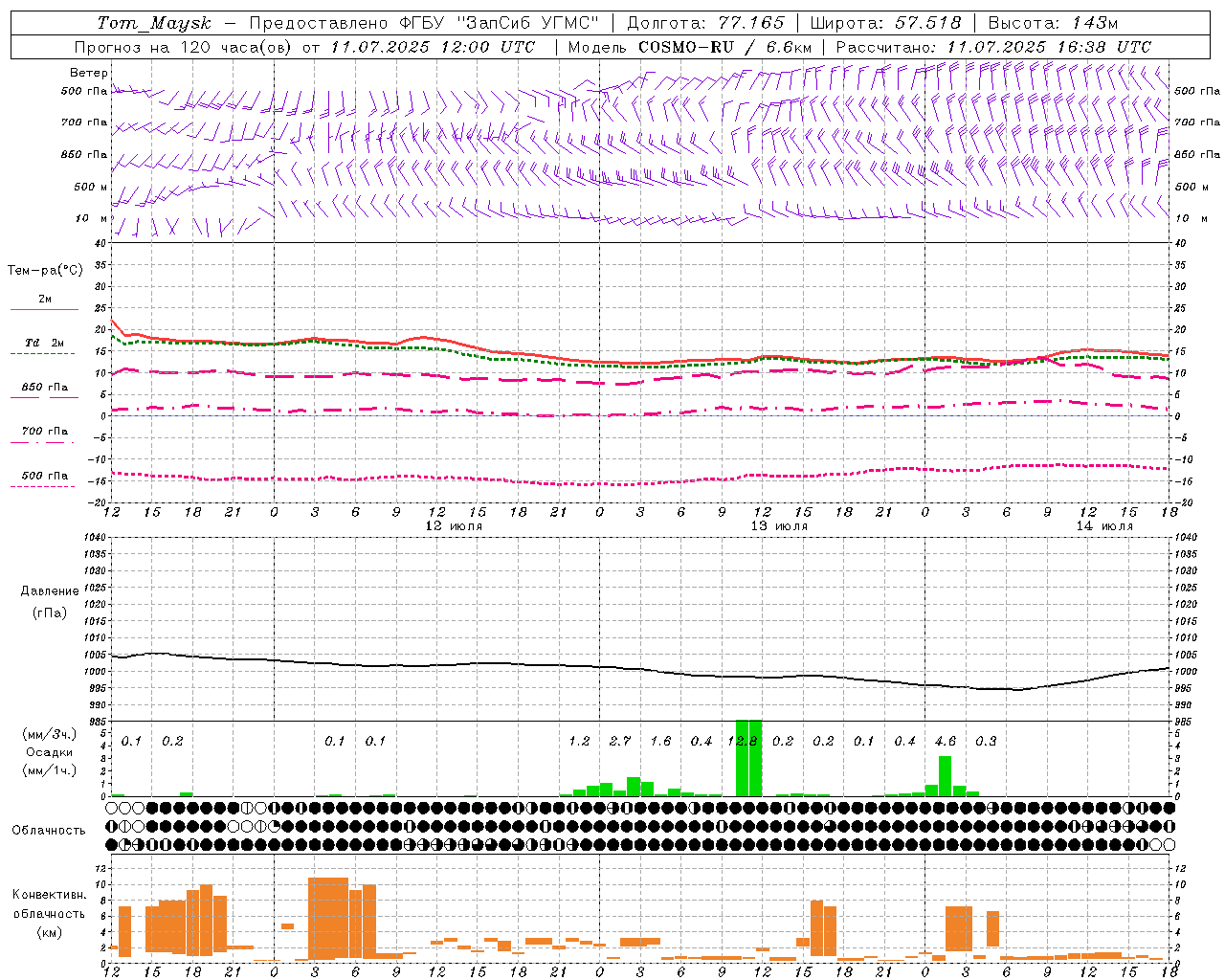Click the left 1040 pressure axis label
This screenshot has width=1225, height=980.
click(x=95, y=537)
